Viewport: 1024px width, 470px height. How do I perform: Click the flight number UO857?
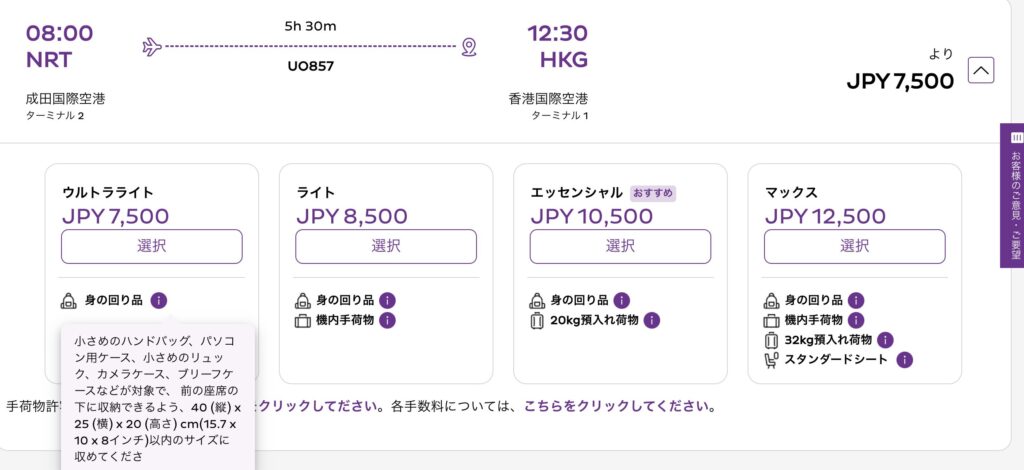pyautogui.click(x=311, y=66)
